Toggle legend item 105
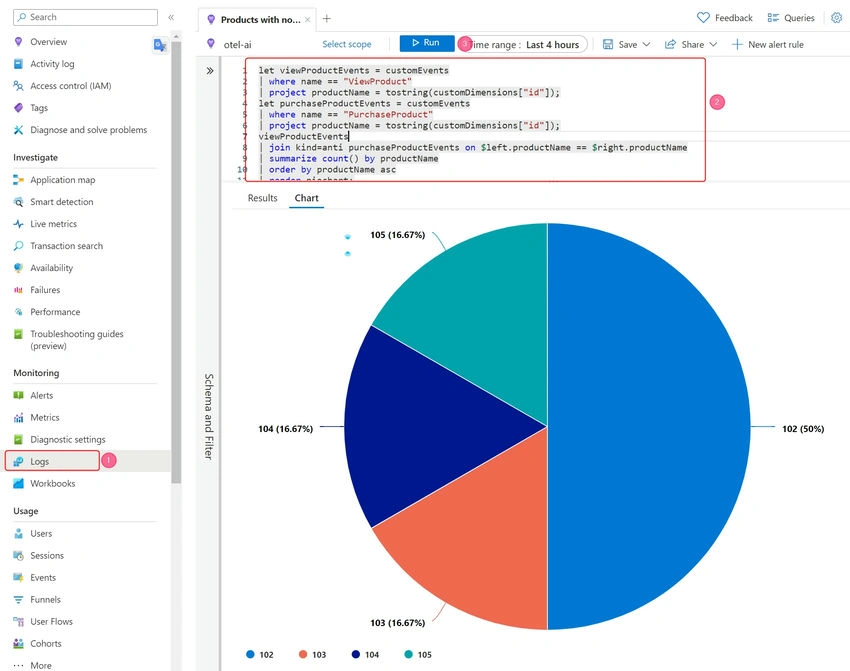The height and width of the screenshot is (671, 850). (418, 655)
